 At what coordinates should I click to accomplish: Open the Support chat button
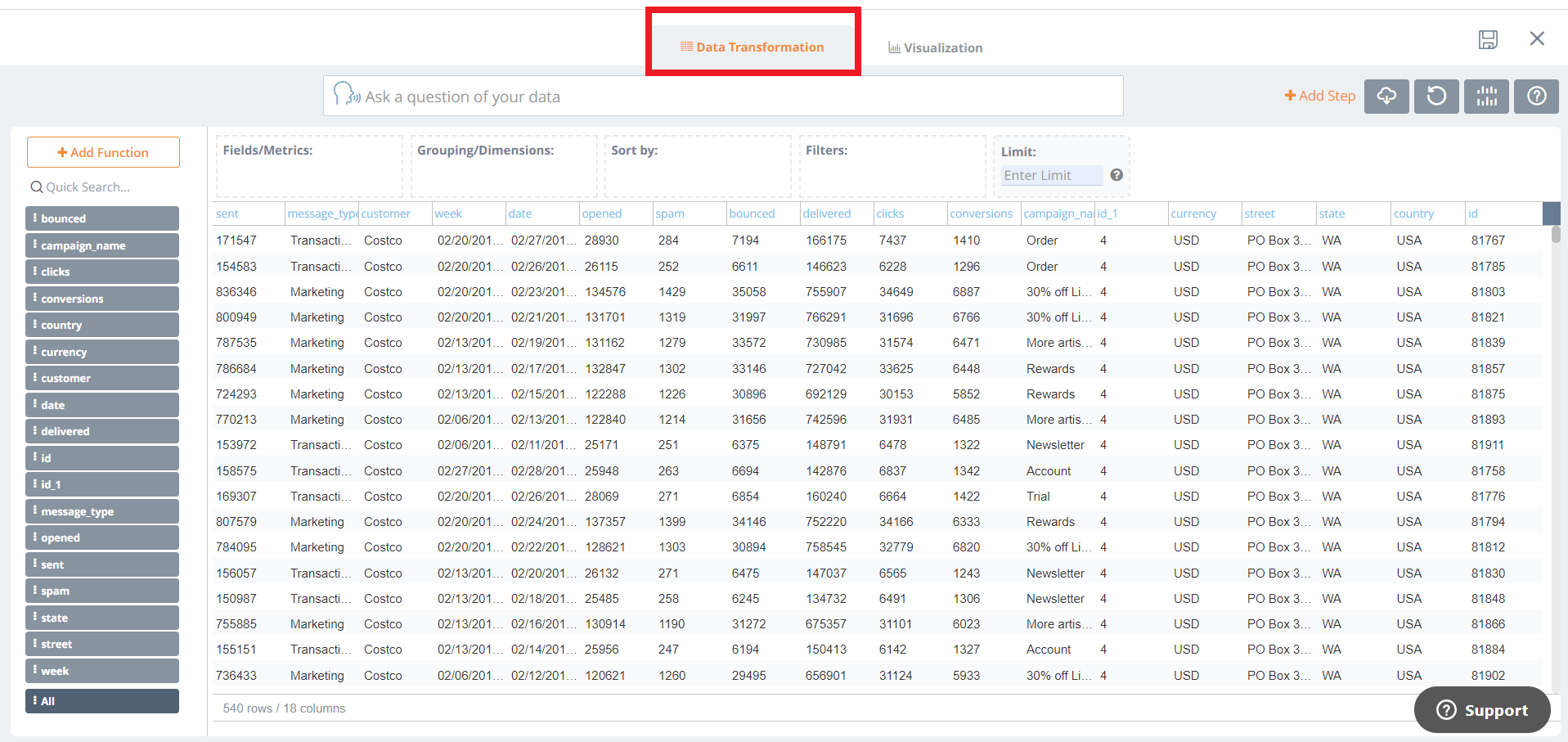point(1482,709)
